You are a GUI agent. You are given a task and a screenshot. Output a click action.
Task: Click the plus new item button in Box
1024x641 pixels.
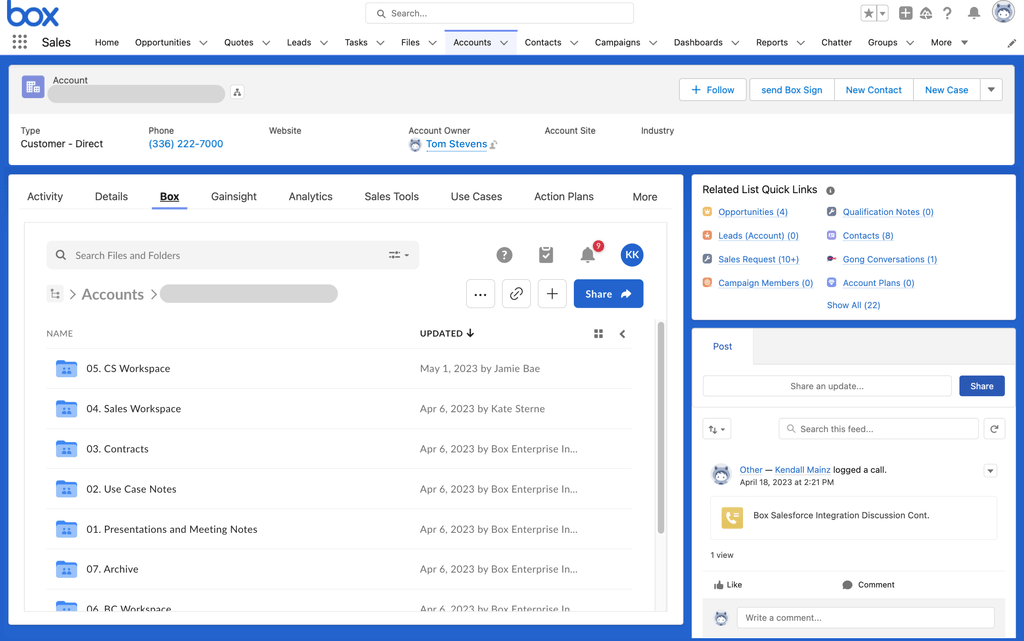tap(552, 294)
